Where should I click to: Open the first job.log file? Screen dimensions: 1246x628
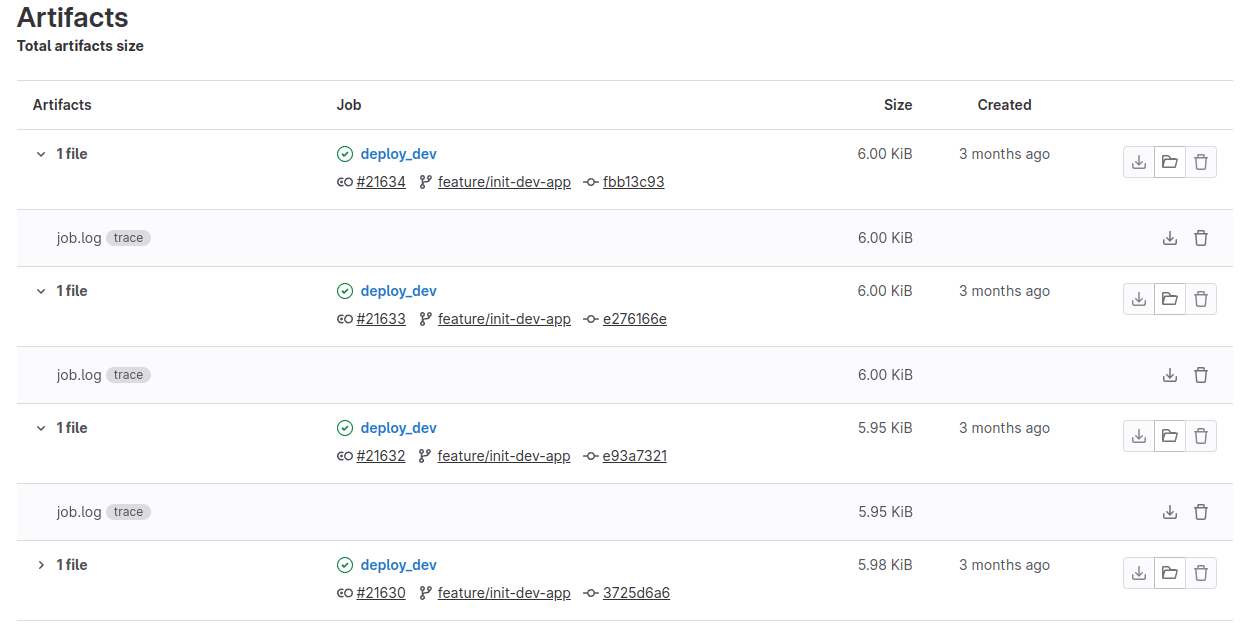79,238
